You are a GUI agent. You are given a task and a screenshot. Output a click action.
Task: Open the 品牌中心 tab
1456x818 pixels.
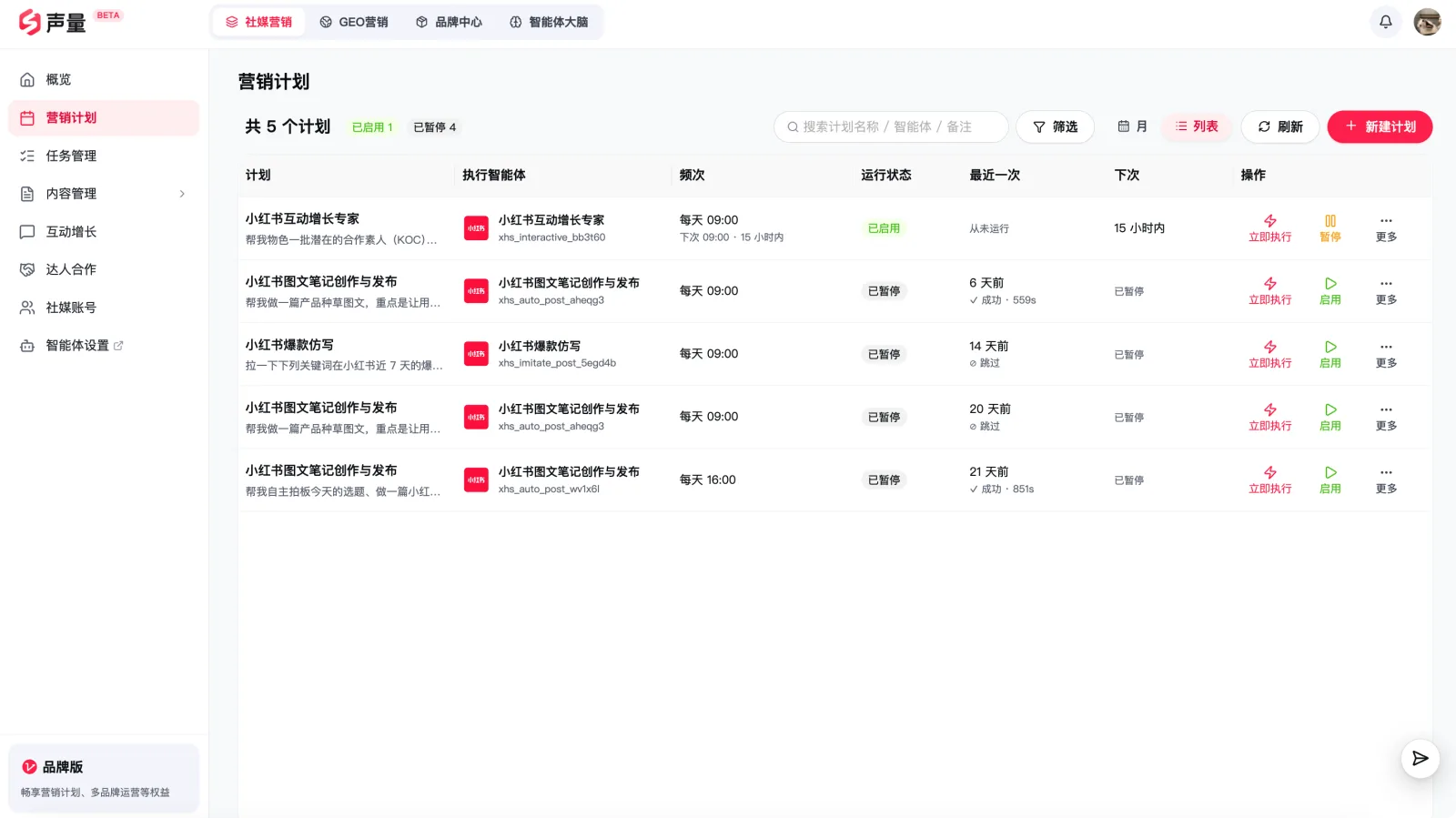tap(449, 22)
